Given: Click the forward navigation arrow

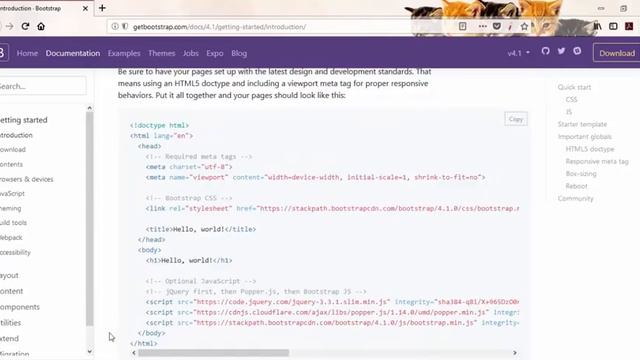Looking at the screenshot, I should pyautogui.click(x=9, y=27).
